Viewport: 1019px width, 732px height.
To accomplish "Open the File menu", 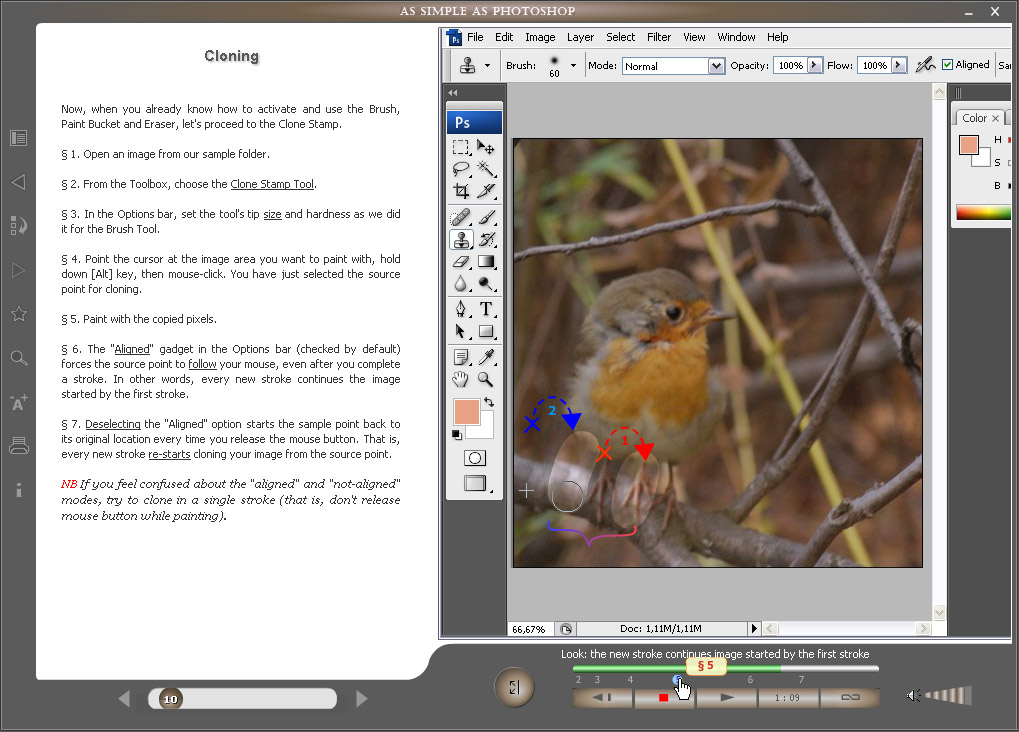I will click(x=475, y=37).
